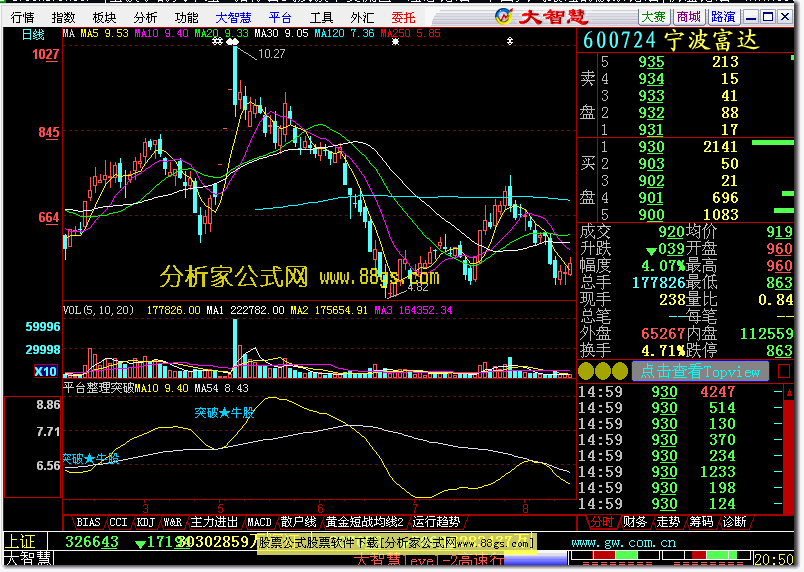Viewport: 804px width, 572px height.
Task: Select the 走势 tab
Action: 668,522
